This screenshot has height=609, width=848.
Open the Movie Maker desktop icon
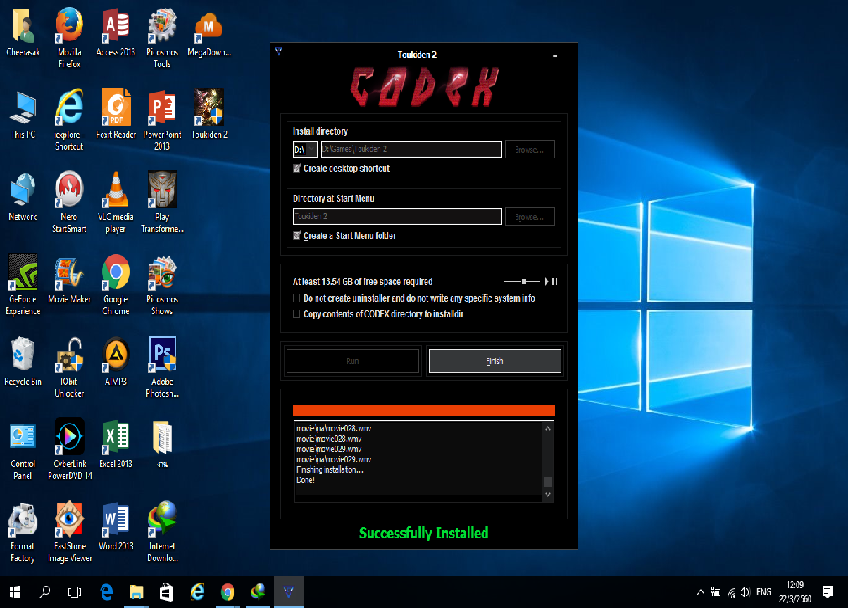click(69, 279)
